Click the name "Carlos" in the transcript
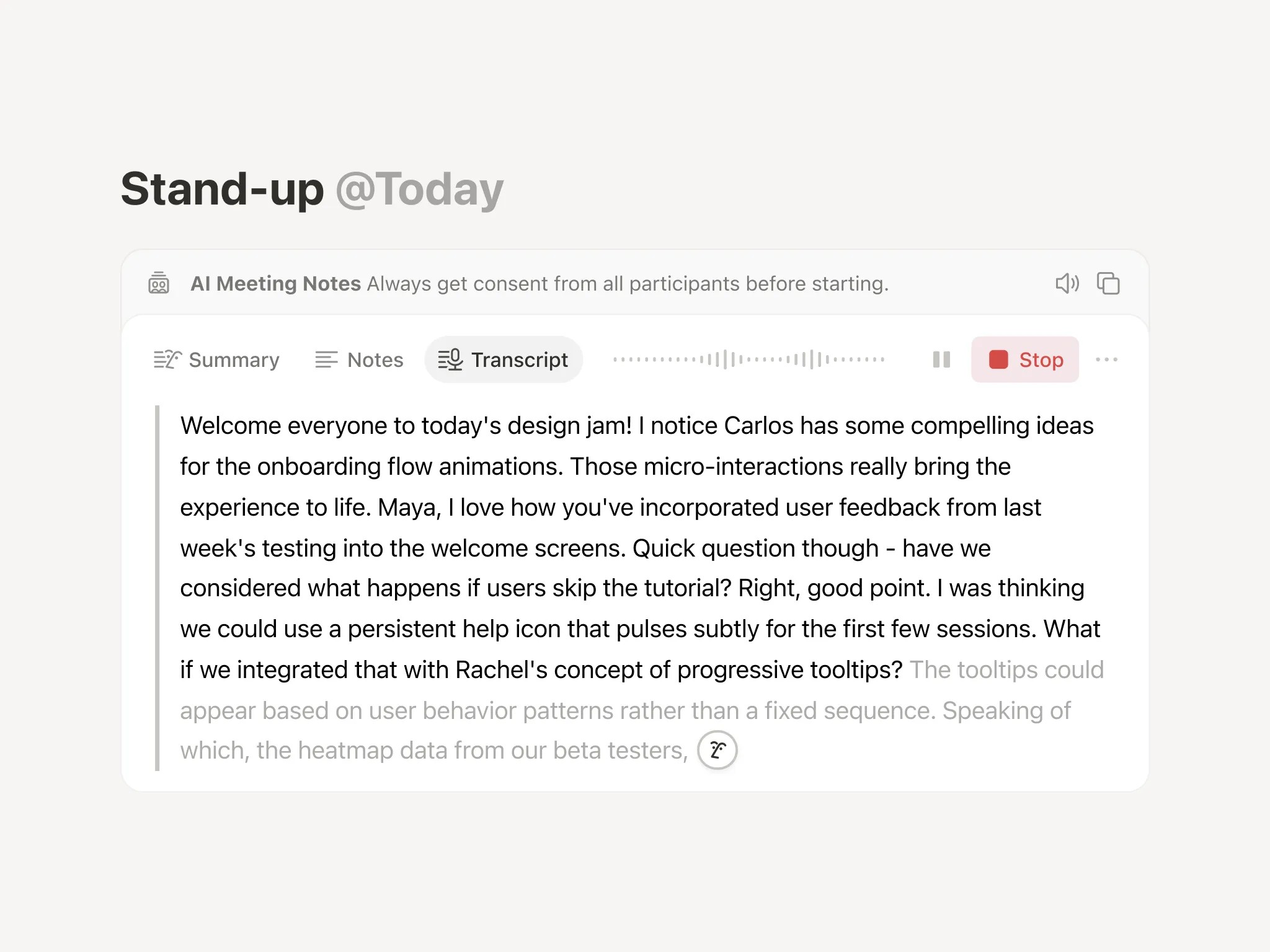 click(758, 426)
